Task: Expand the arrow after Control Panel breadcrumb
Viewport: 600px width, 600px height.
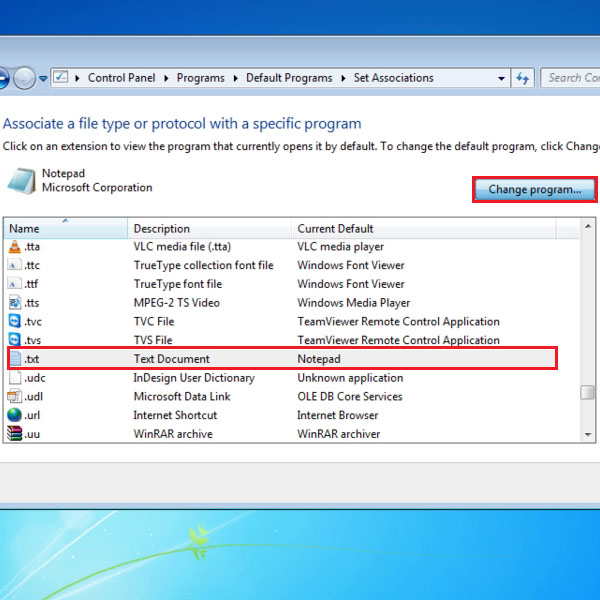Action: pyautogui.click(x=166, y=78)
